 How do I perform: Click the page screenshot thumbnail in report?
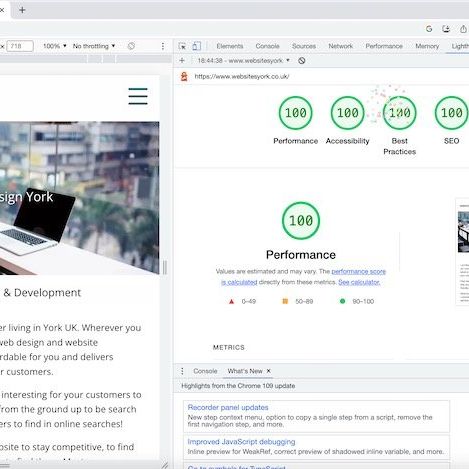463,251
